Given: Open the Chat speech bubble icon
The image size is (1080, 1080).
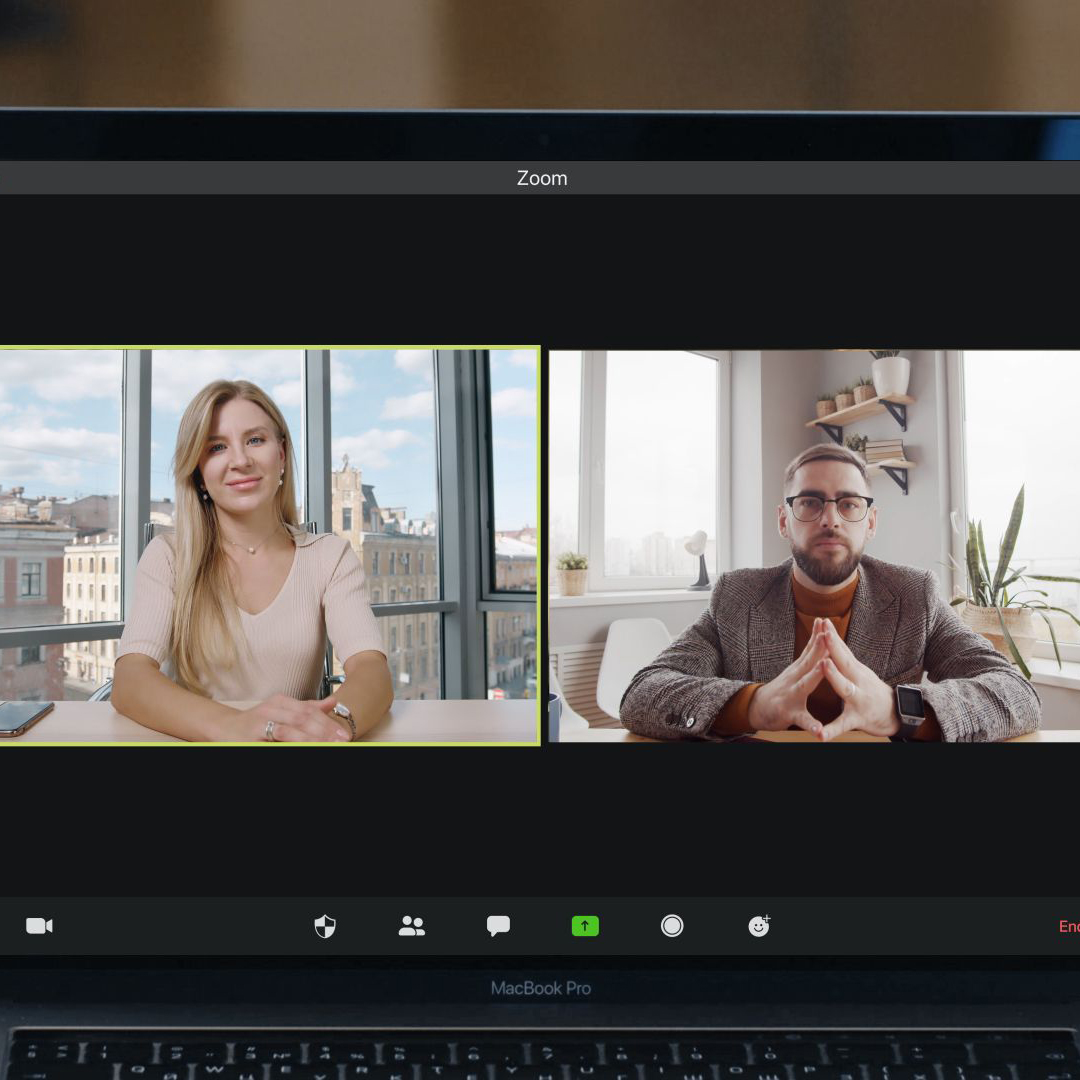Looking at the screenshot, I should click(498, 926).
